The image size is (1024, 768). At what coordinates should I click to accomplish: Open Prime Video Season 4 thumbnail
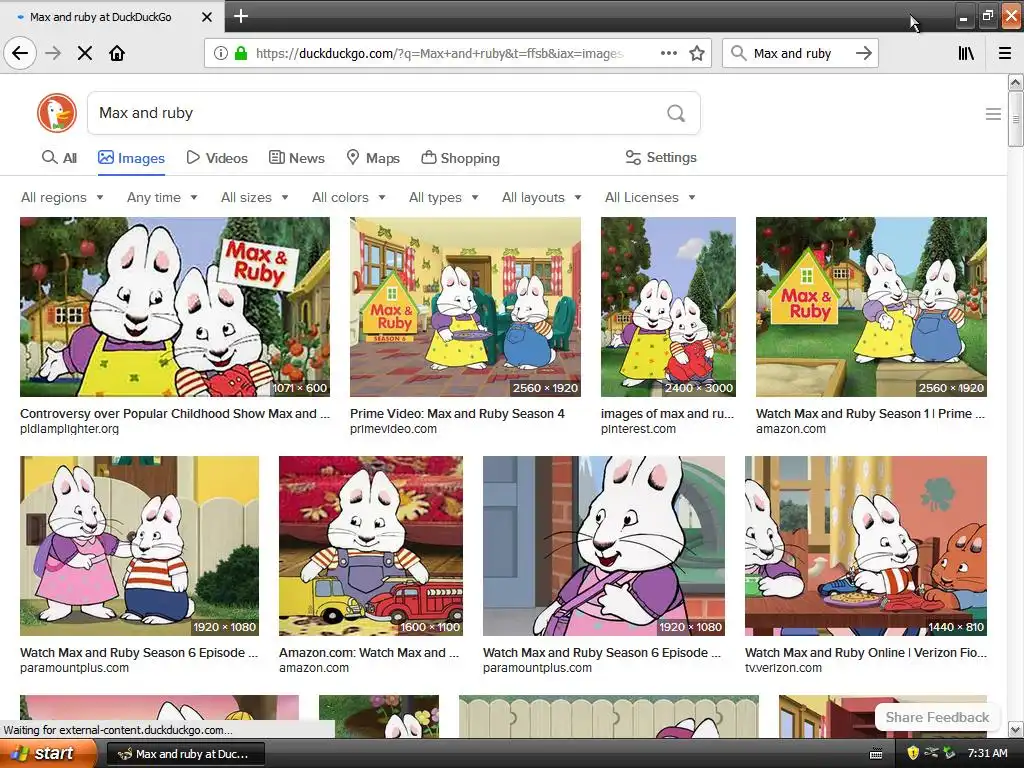coord(465,307)
